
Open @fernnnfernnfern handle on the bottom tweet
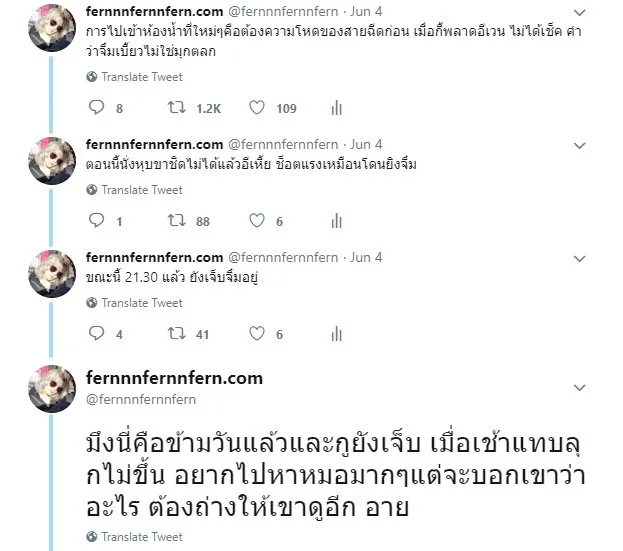tap(141, 399)
